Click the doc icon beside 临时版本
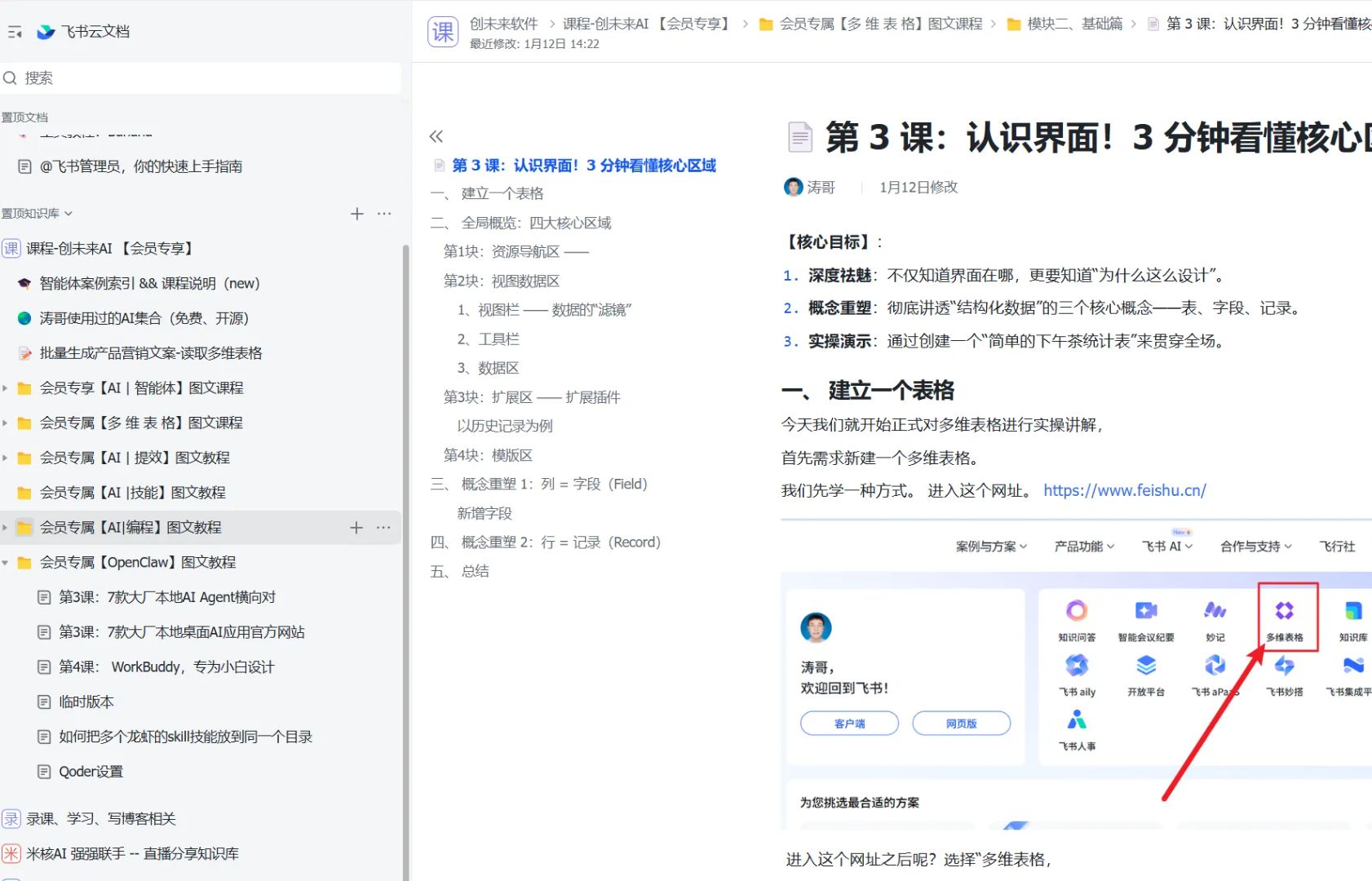The width and height of the screenshot is (1372, 881). pyautogui.click(x=44, y=702)
